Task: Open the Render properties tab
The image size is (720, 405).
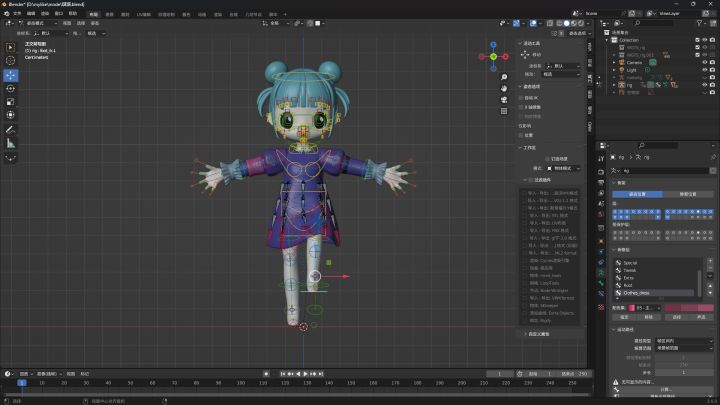Action: 601,172
